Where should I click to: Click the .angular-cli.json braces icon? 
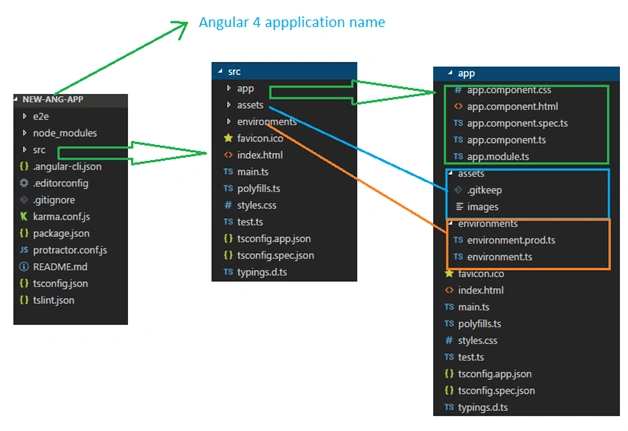pyautogui.click(x=24, y=166)
